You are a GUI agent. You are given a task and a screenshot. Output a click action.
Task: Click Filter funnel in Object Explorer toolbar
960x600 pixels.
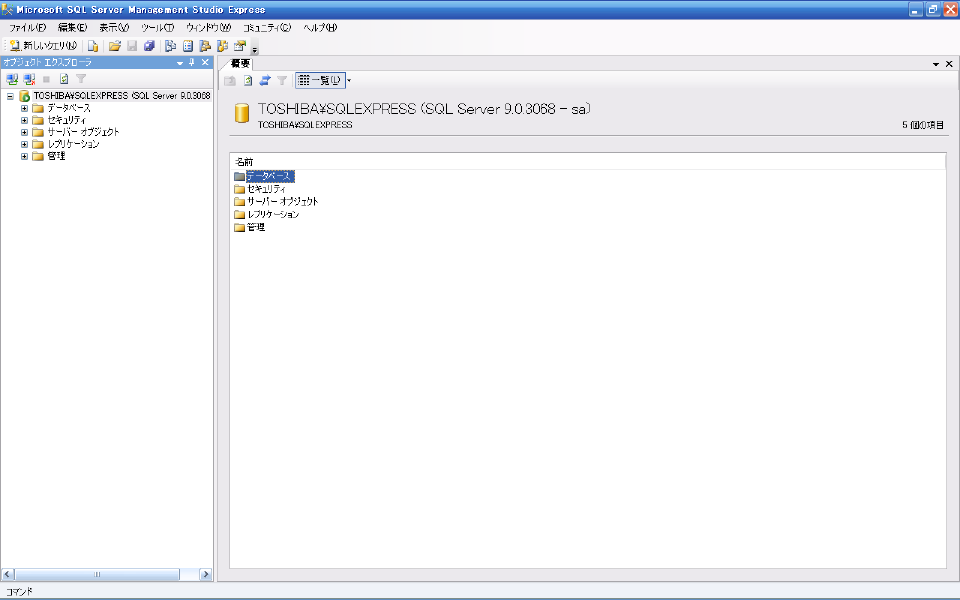tap(81, 79)
